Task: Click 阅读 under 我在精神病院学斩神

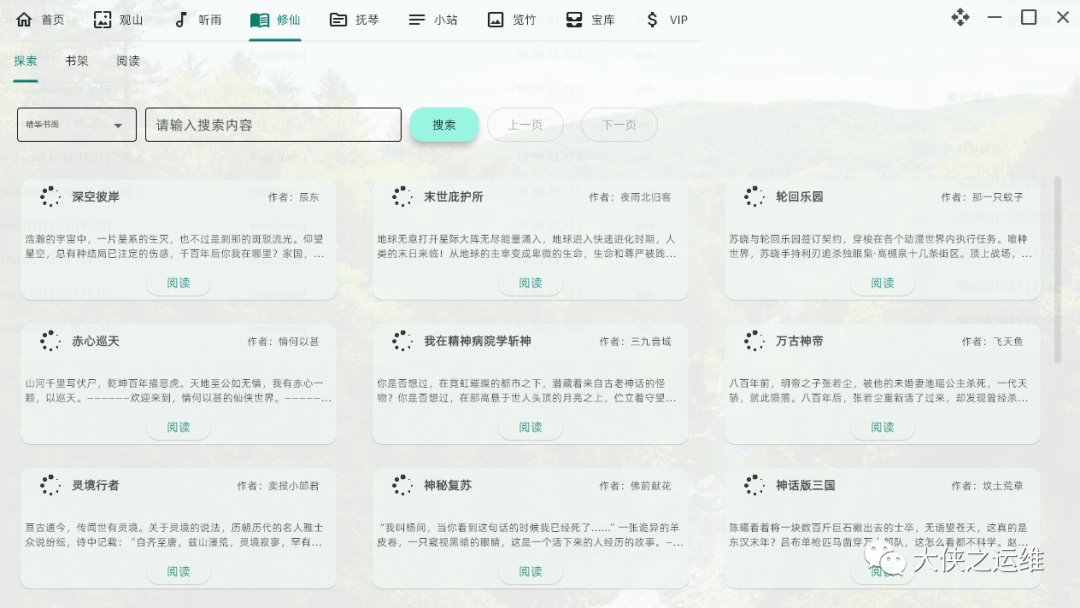Action: click(530, 428)
